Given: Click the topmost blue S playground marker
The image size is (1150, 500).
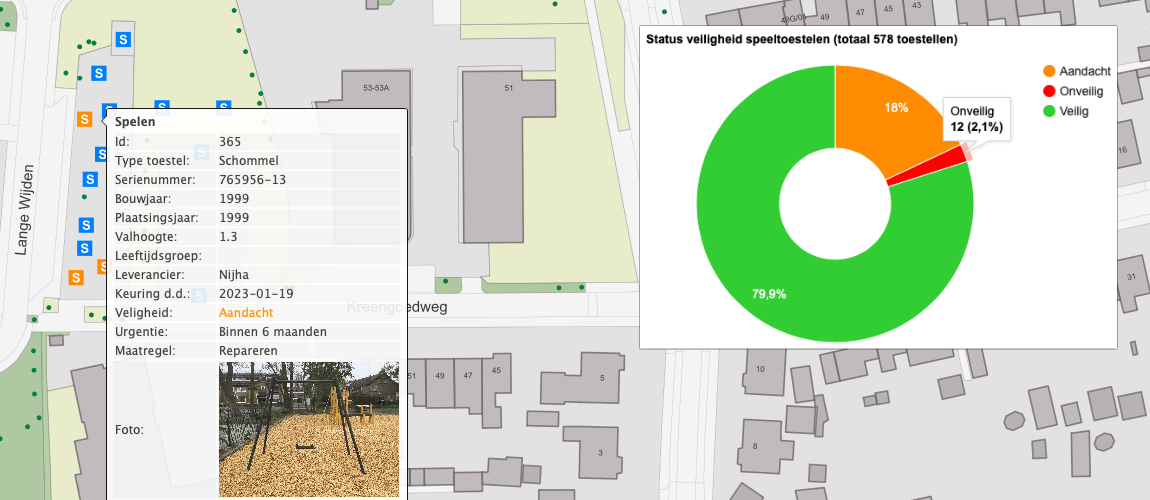Looking at the screenshot, I should click(x=123, y=40).
